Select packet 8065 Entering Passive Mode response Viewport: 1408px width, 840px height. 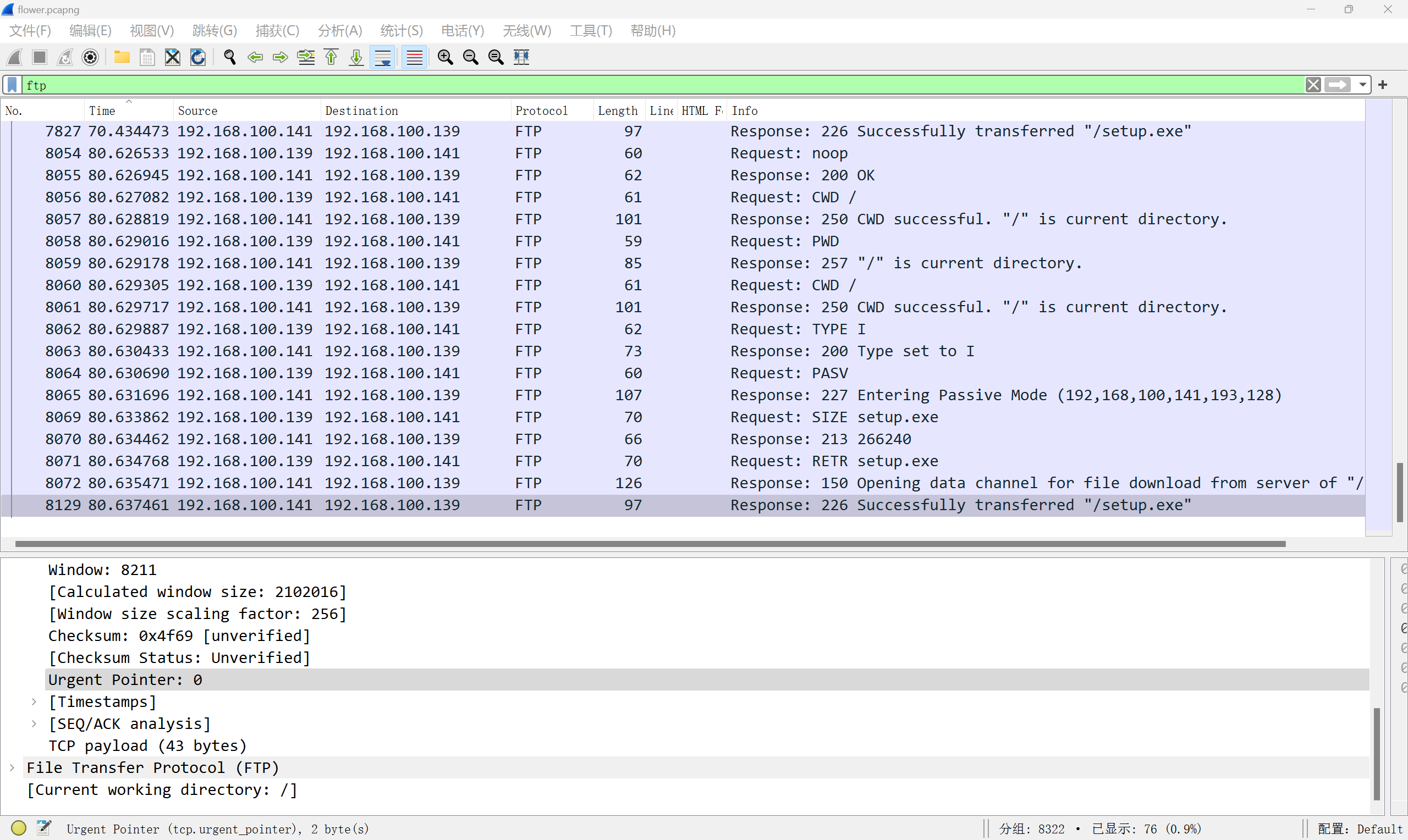pyautogui.click(x=683, y=395)
